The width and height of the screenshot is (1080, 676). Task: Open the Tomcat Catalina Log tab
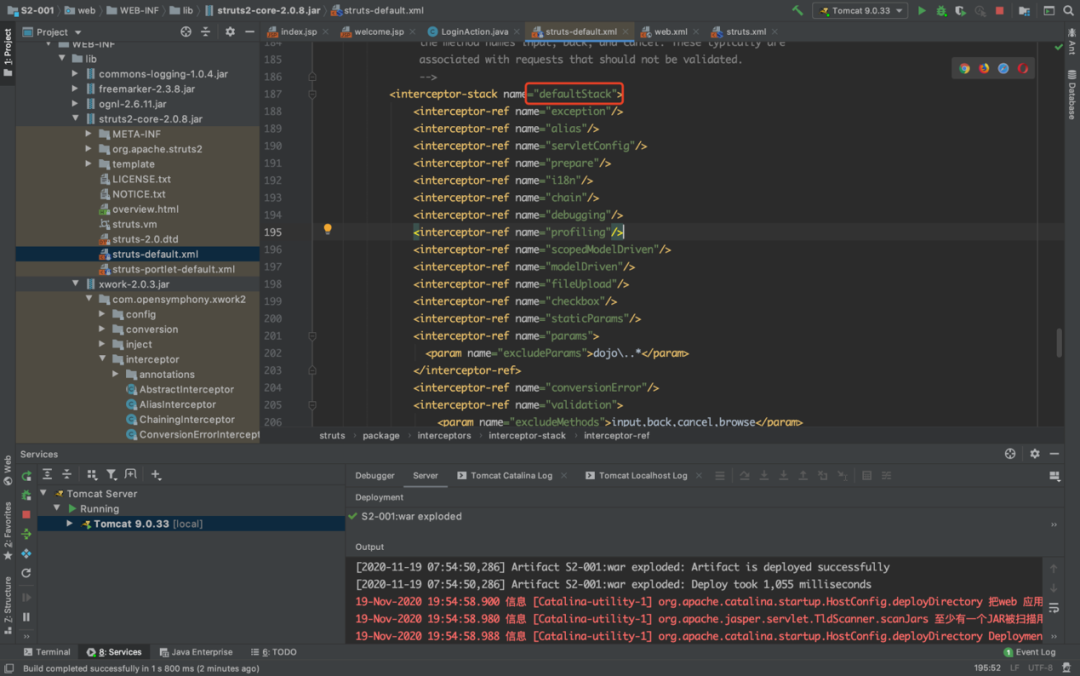pyautogui.click(x=511, y=475)
